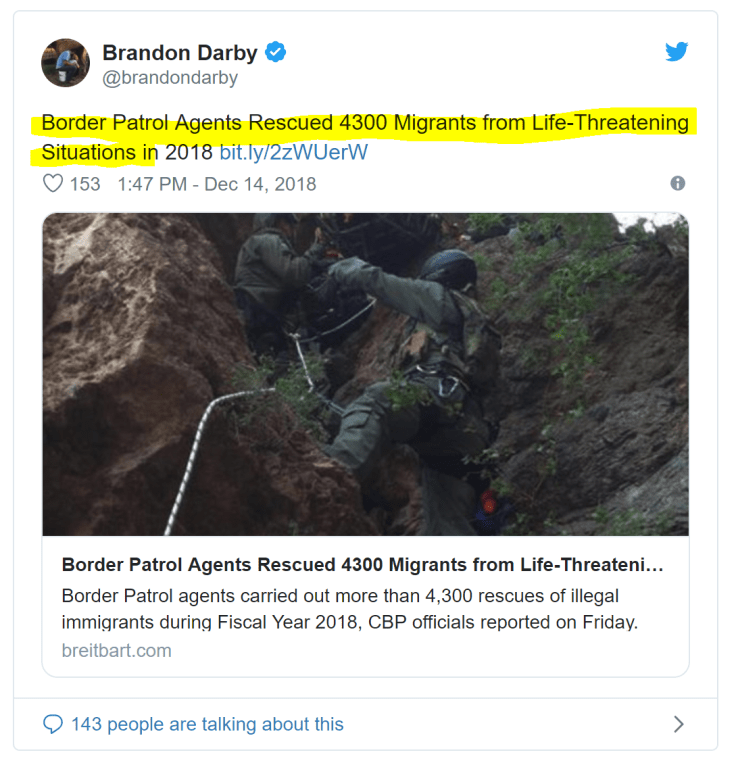Click the speech bubble reply icon

53,724
